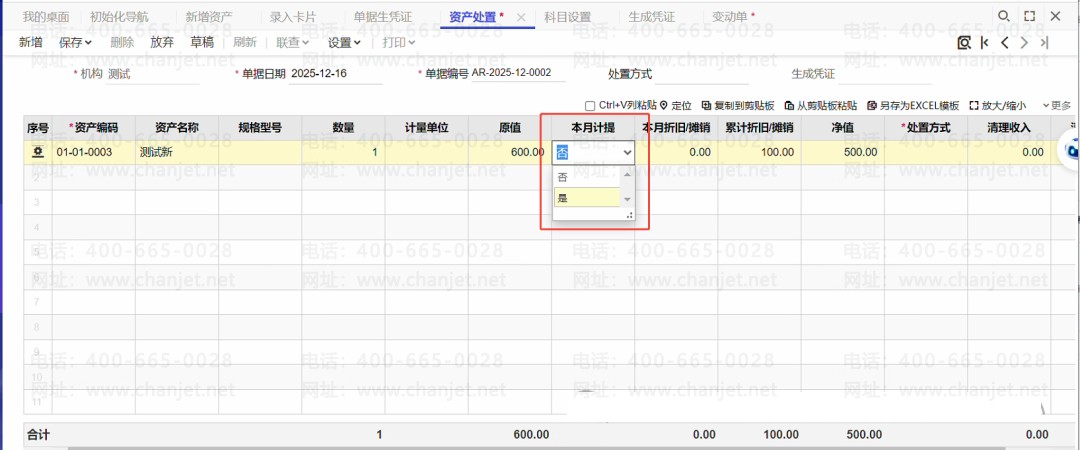Click the 草稿 toolbar button
1080x450 pixels.
coord(202,42)
